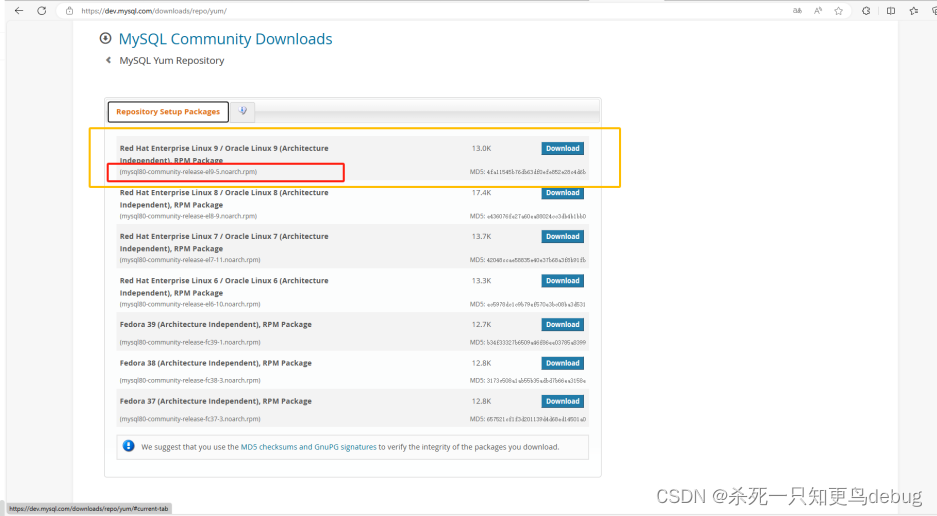Click filename mysql80-community-release-el7-11.noarch.rpm
This screenshot has width=937, height=516.
tap(190, 259)
